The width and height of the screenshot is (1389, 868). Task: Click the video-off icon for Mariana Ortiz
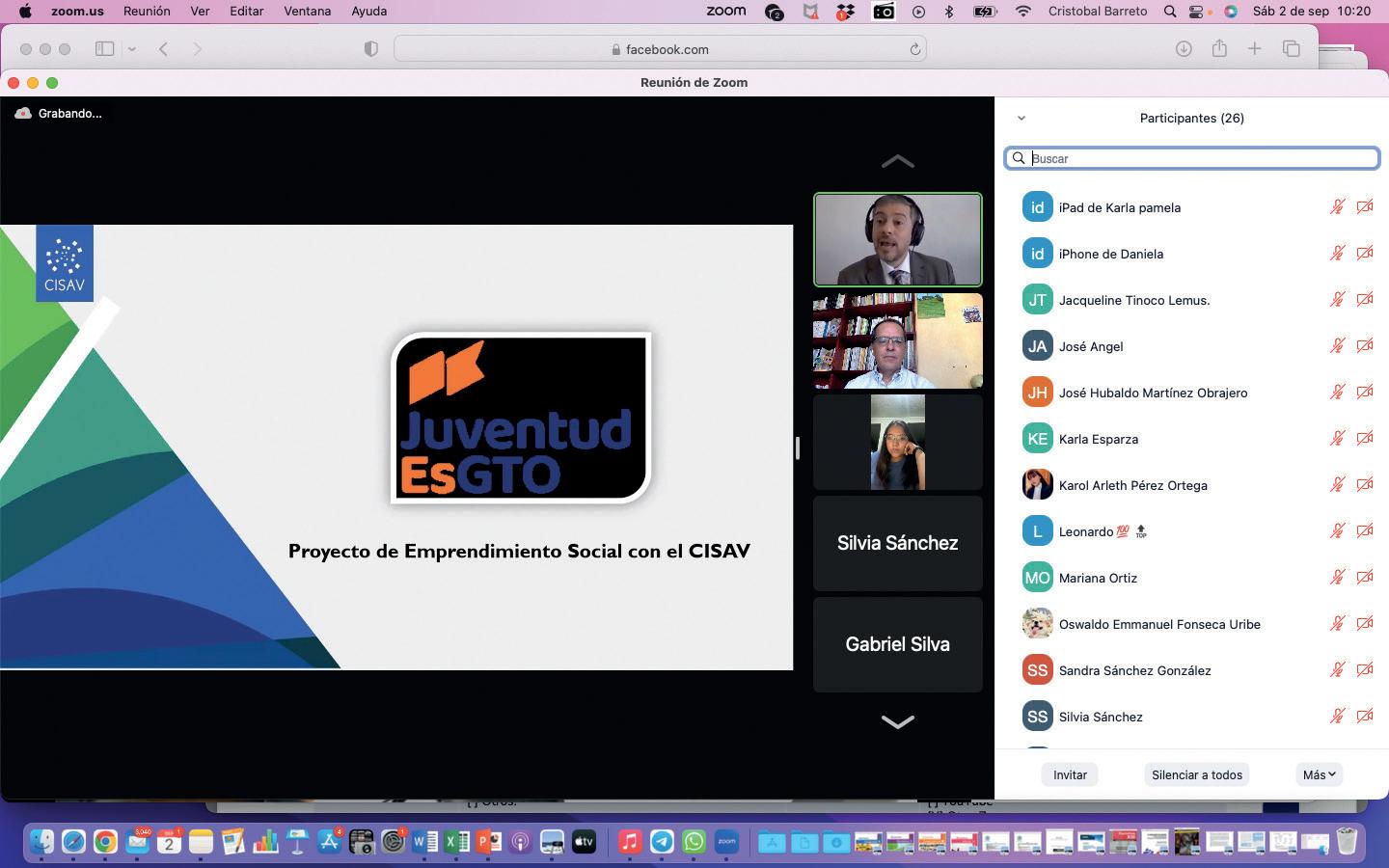tap(1365, 578)
